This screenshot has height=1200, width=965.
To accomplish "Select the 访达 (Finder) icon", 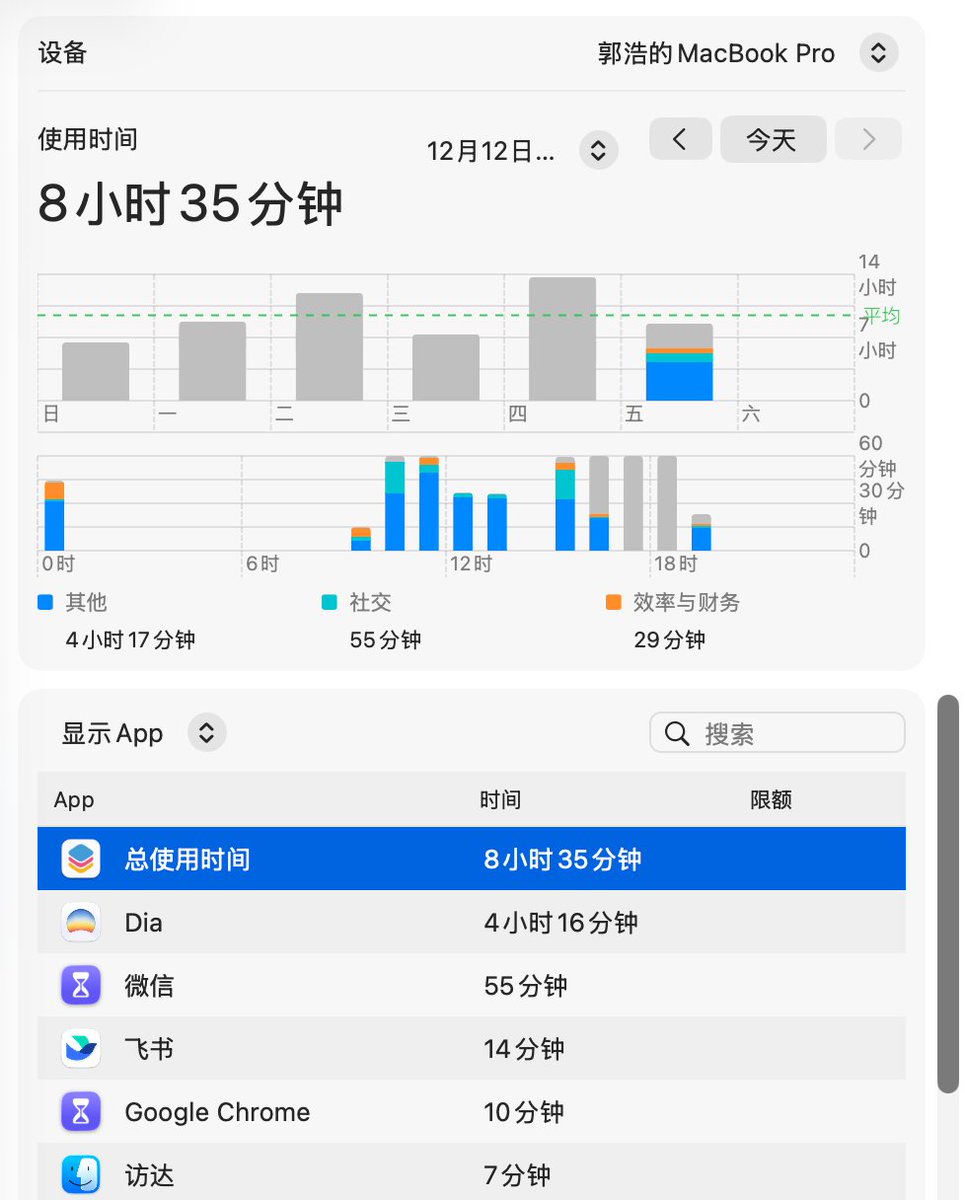I will tap(80, 1175).
